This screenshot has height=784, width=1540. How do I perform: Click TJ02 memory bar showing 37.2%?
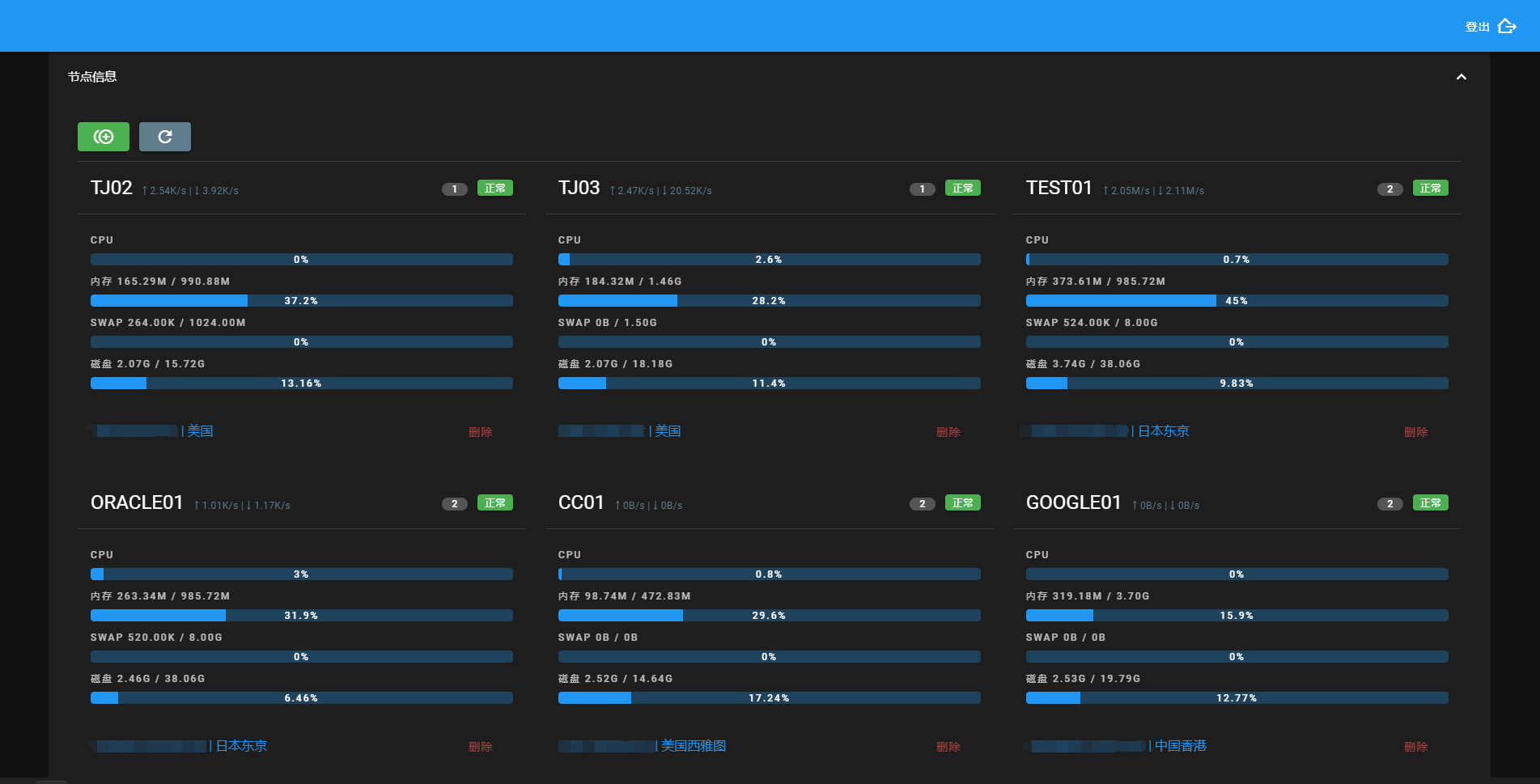point(302,301)
